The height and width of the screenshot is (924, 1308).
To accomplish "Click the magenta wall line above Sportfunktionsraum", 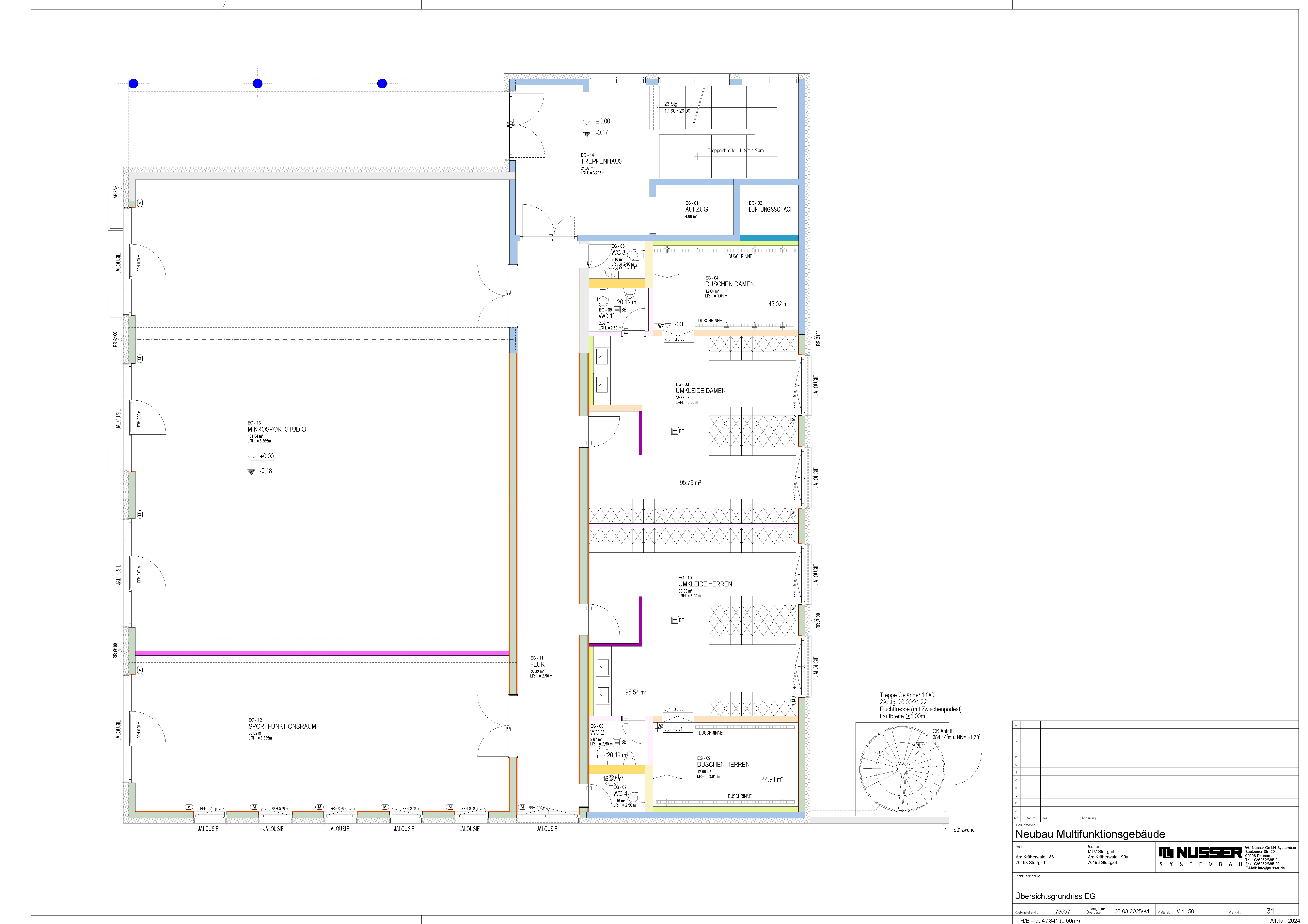I will (322, 653).
